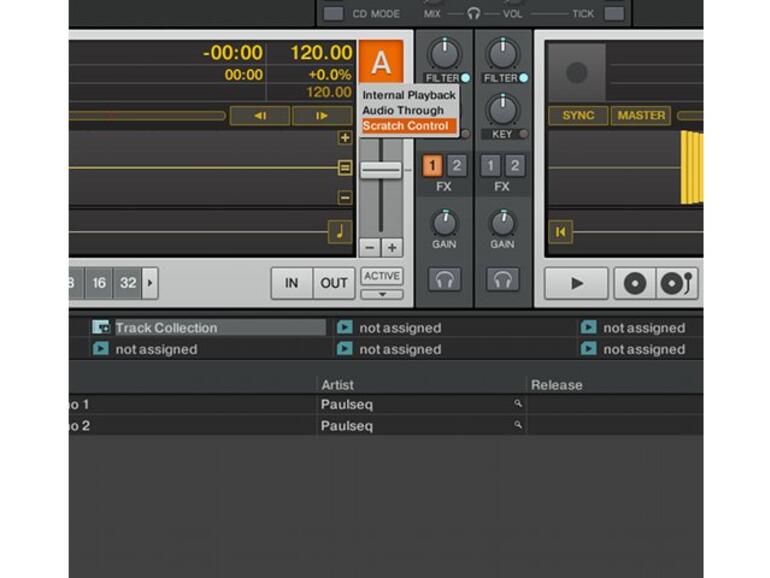
Task: Open dropdown arrow below ACTIVE button
Action: (381, 295)
